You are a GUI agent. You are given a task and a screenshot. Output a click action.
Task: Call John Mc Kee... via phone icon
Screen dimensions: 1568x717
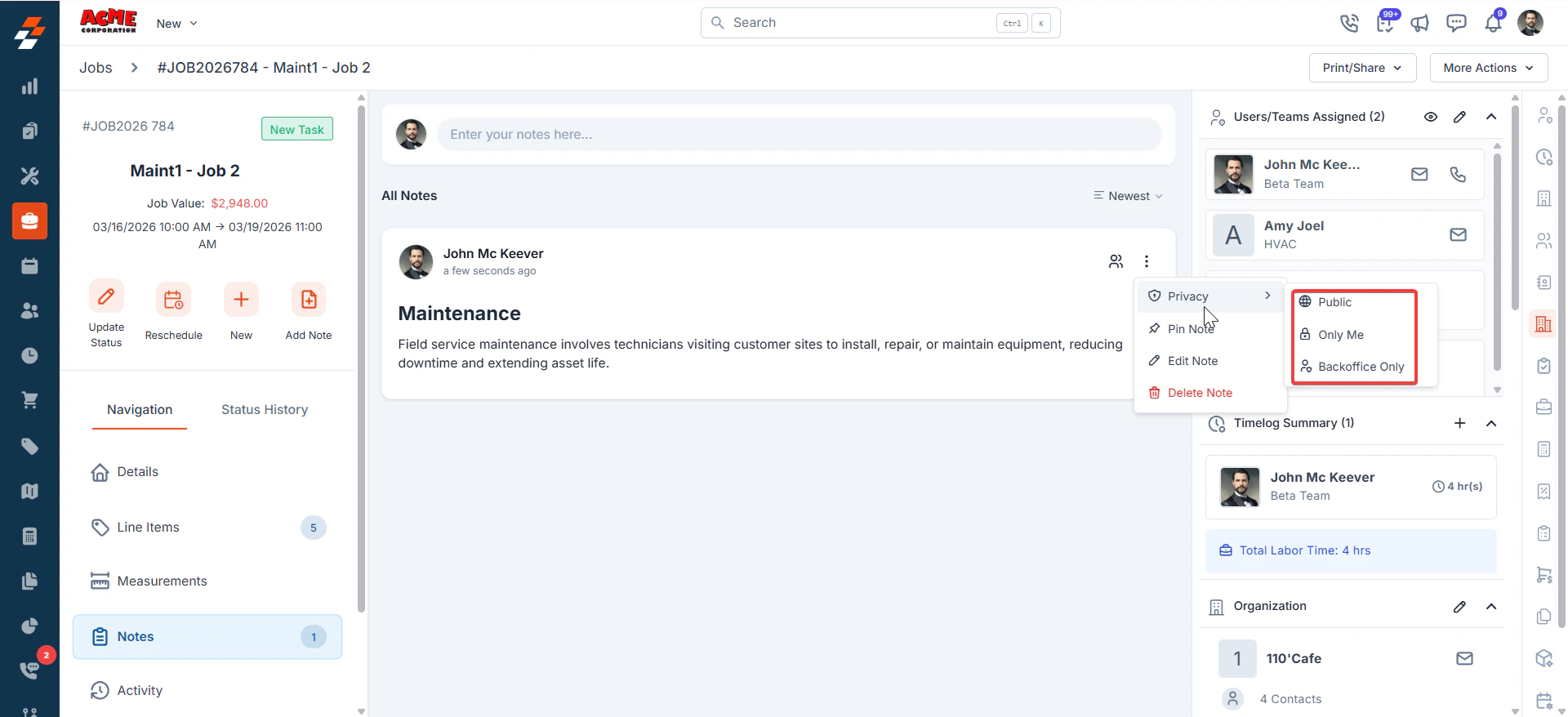[1458, 174]
